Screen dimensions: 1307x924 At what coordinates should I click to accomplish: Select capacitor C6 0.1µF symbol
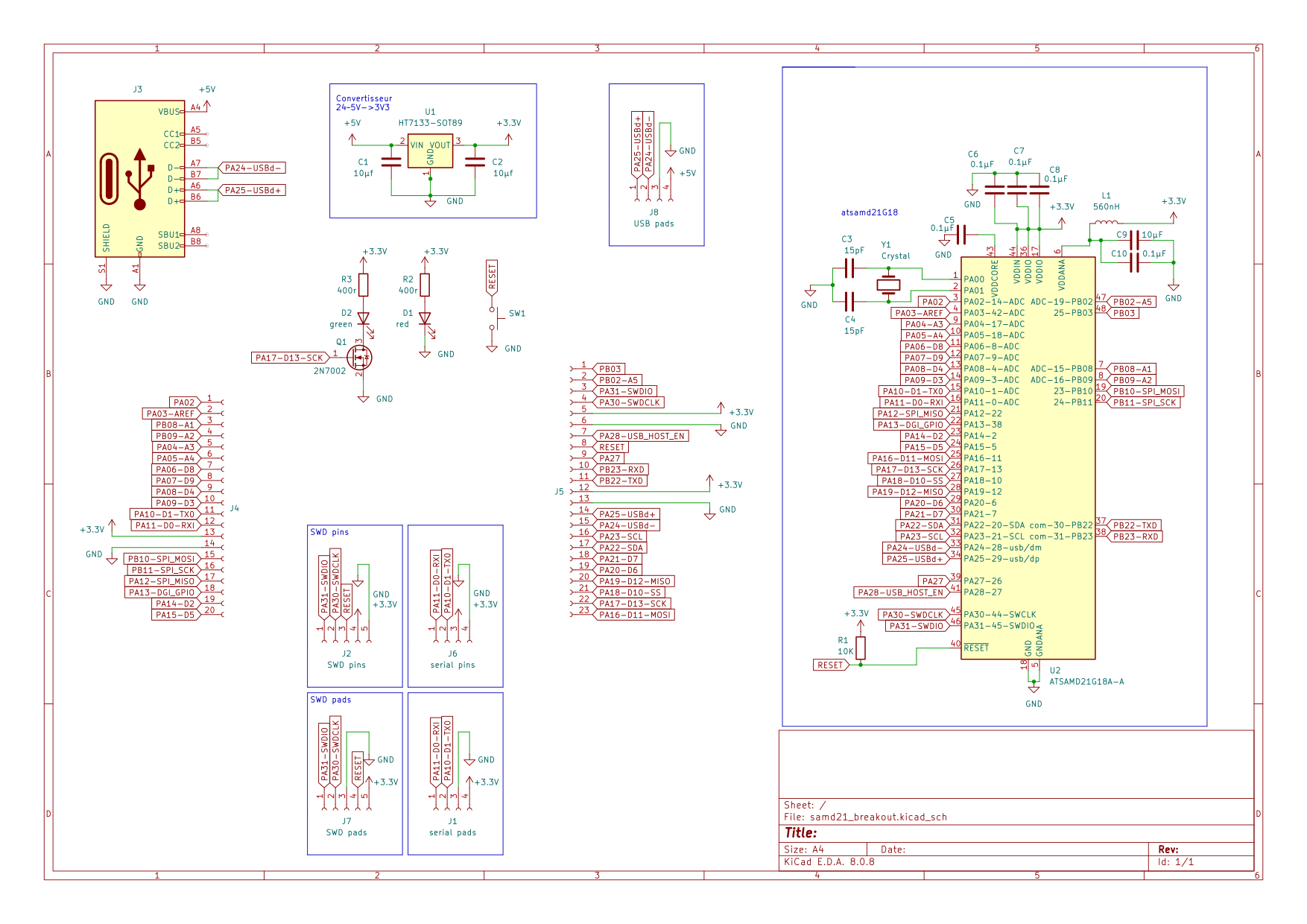click(x=995, y=189)
